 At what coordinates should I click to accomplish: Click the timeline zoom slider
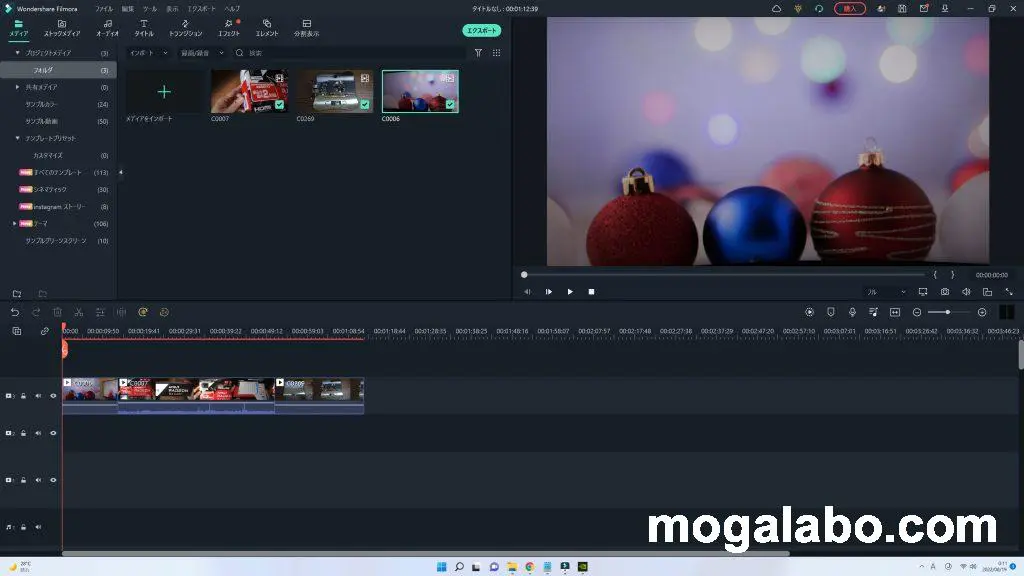(947, 312)
